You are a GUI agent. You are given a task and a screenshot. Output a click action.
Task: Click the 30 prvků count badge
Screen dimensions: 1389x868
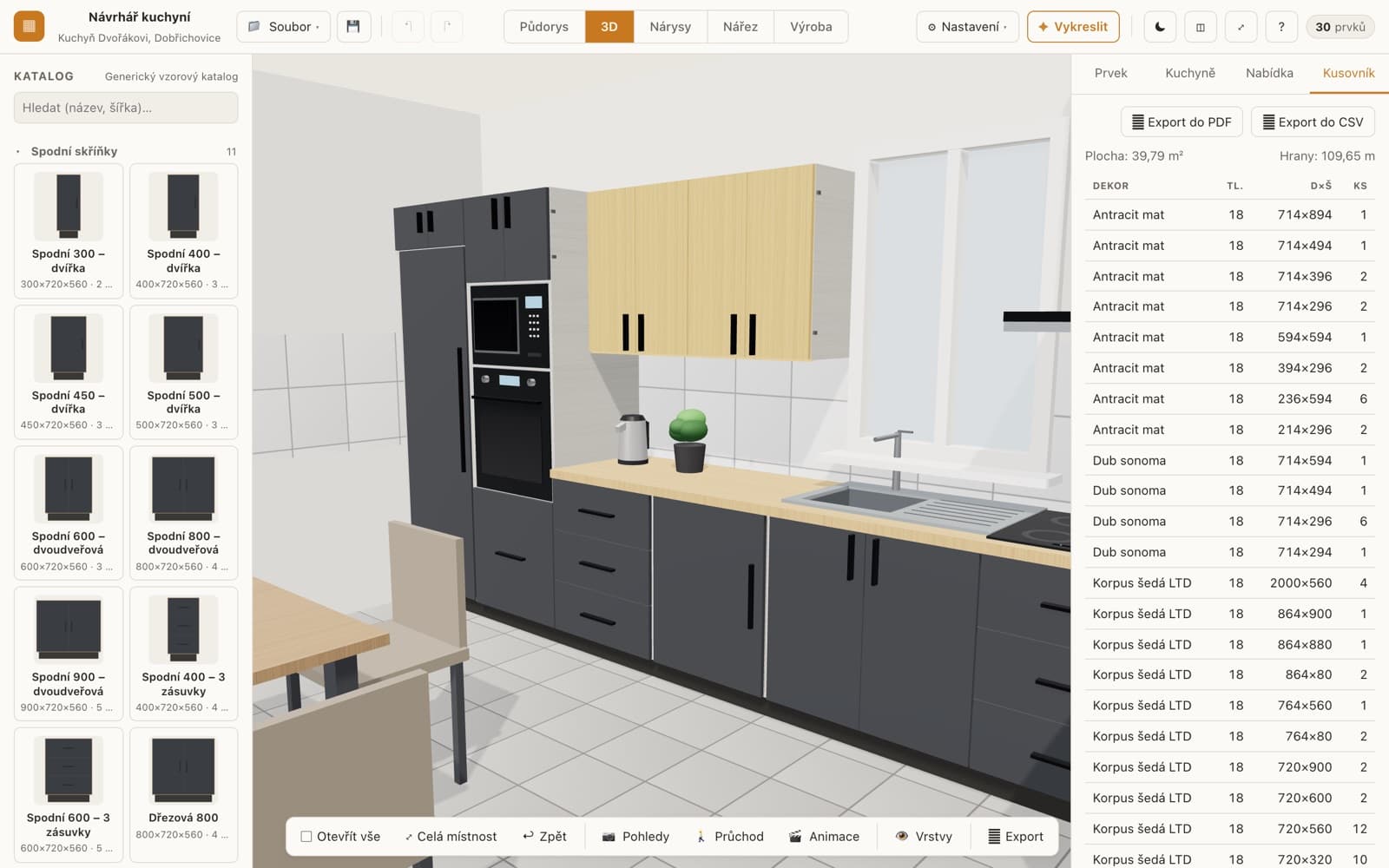[1340, 27]
